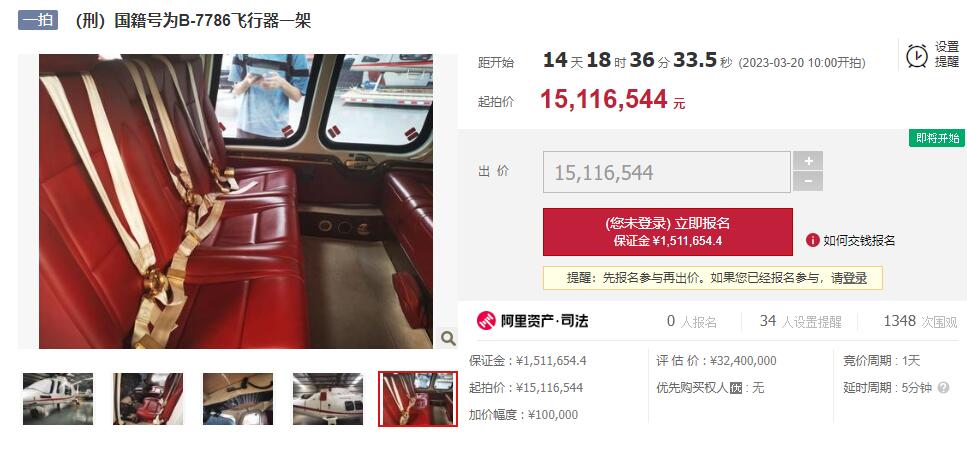Click the 登录 link in reminder

pyautogui.click(x=855, y=278)
